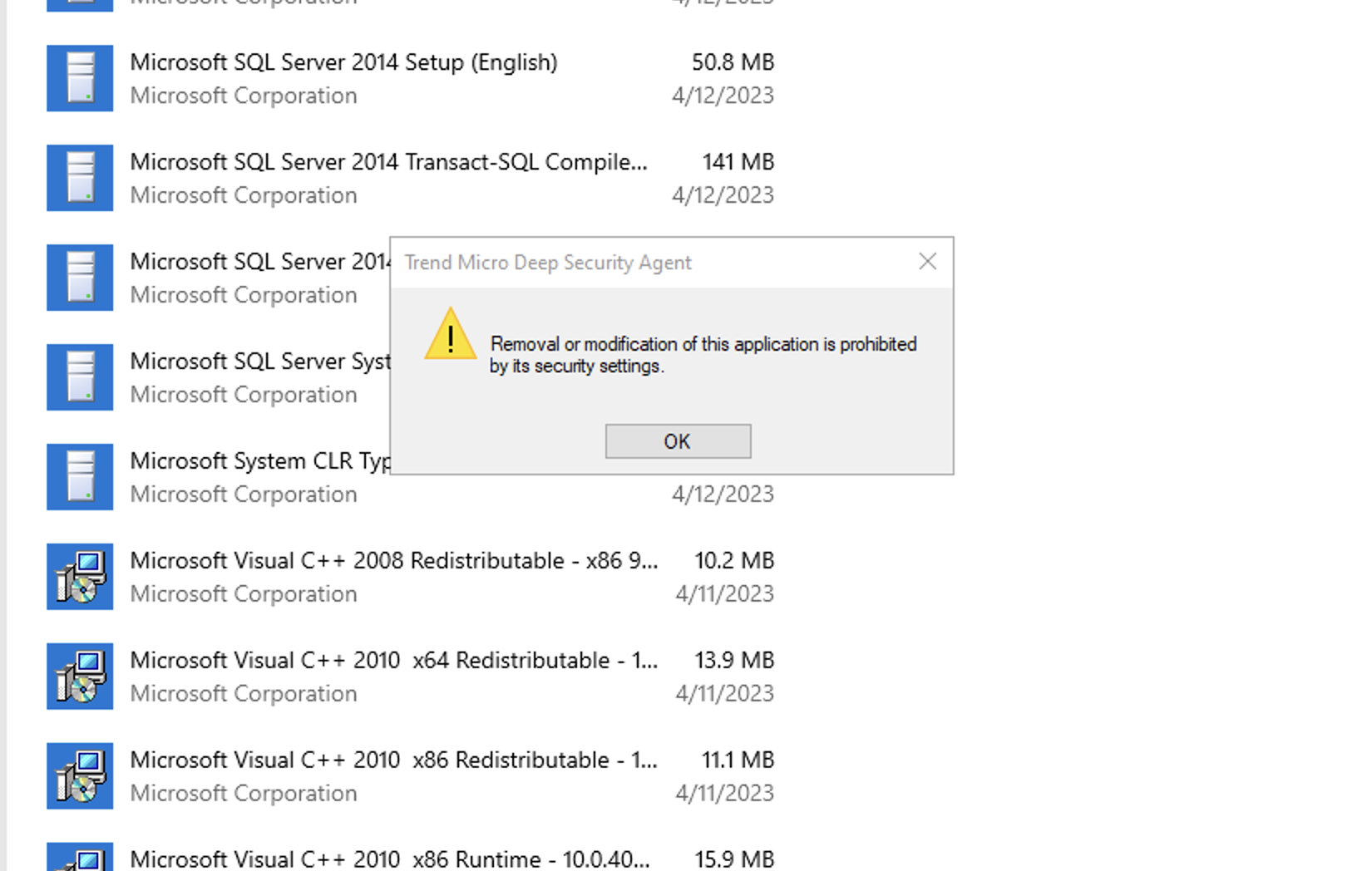This screenshot has width=1372, height=871.
Task: Click the removal prohibited warning message text
Action: [x=703, y=355]
